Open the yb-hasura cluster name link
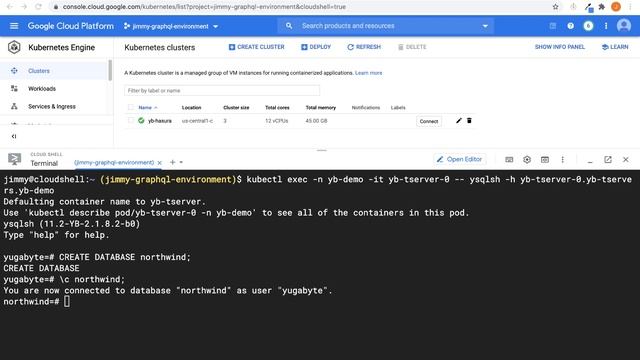Viewport: 640px width, 360px height. [160, 121]
